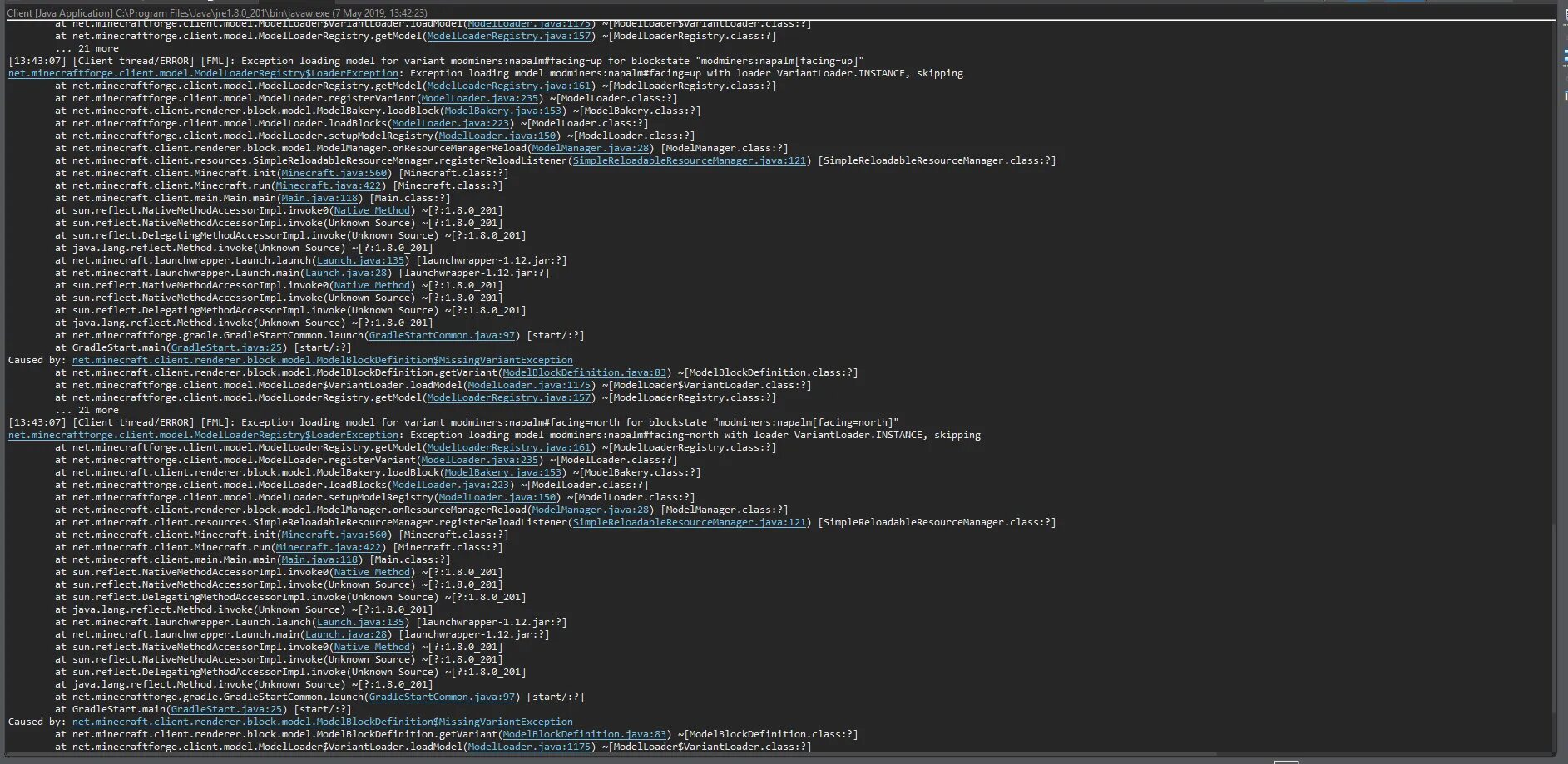Select the facing=up [Client thread/ERROR] log line
This screenshot has height=764, width=1568.
coord(436,61)
